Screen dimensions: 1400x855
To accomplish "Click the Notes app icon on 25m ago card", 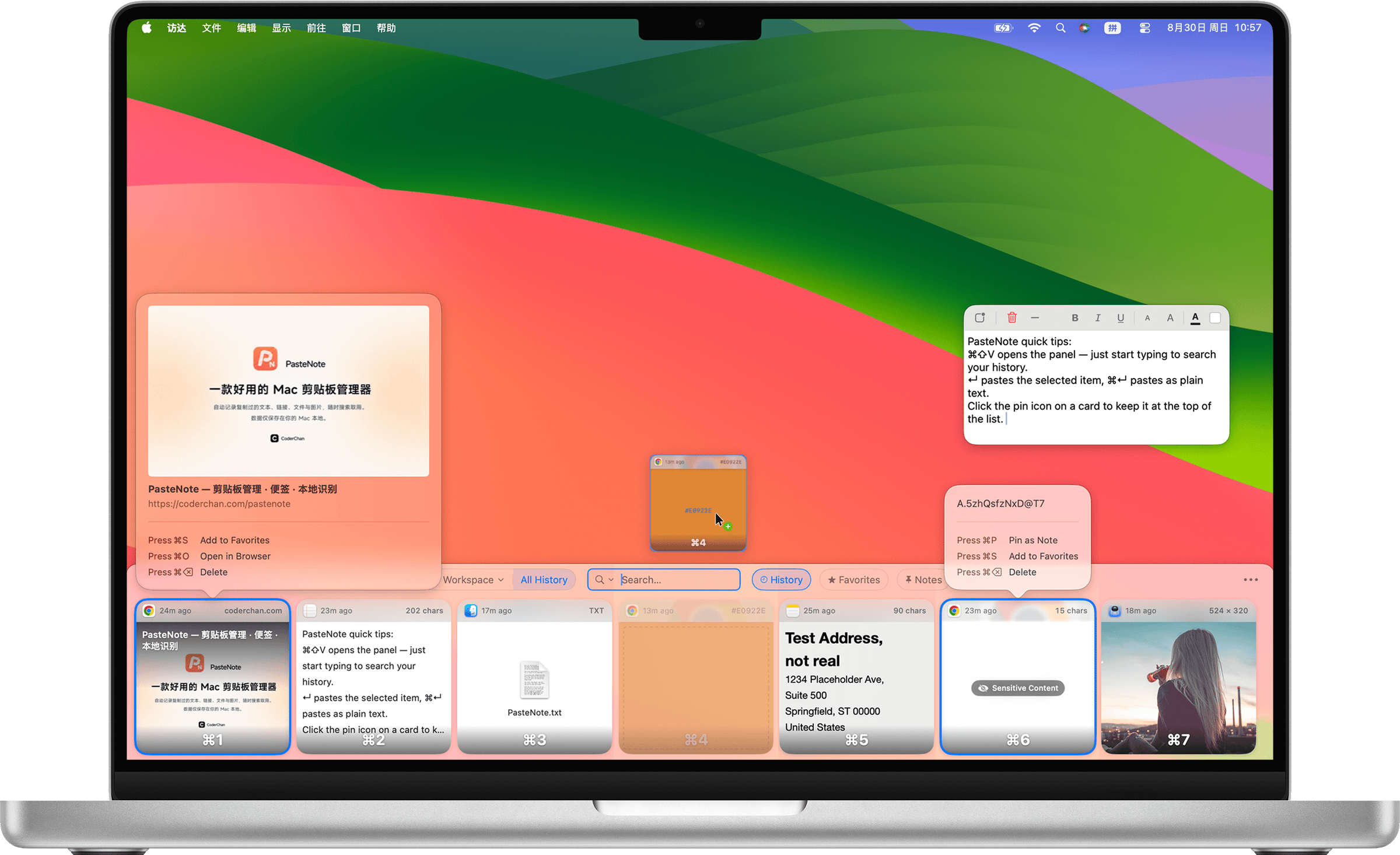I will pos(793,611).
